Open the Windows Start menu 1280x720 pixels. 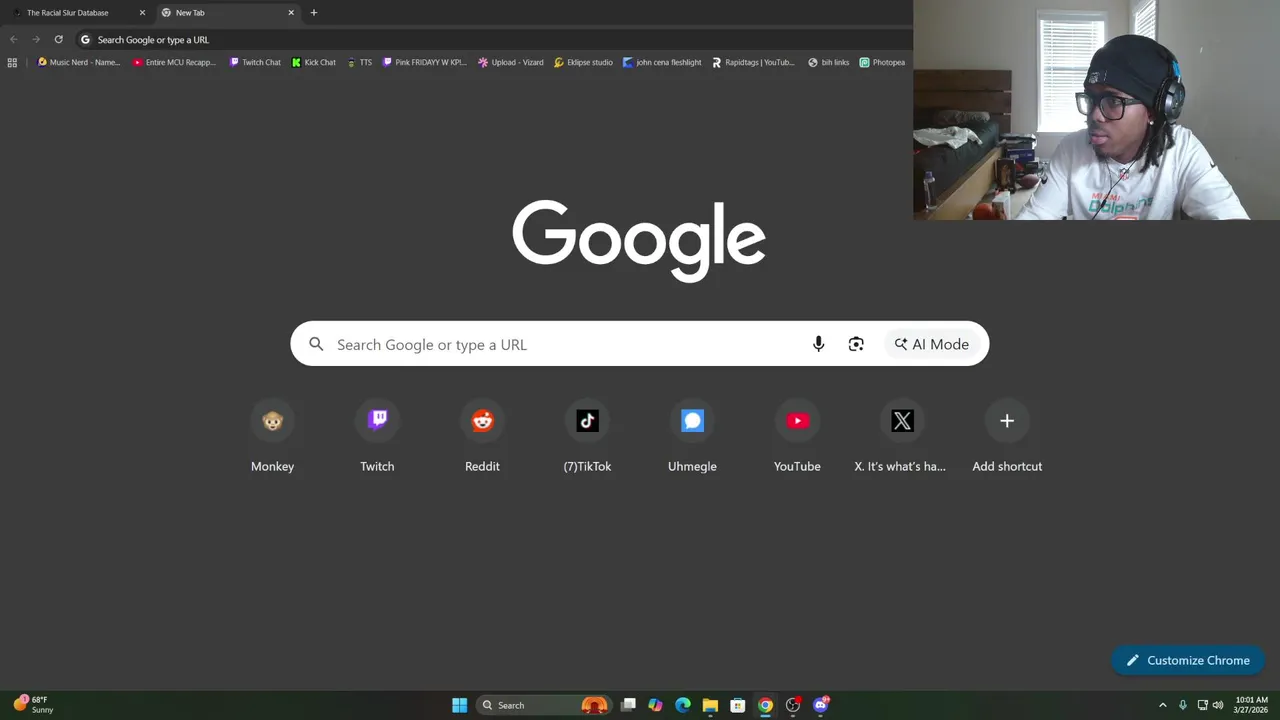click(459, 705)
